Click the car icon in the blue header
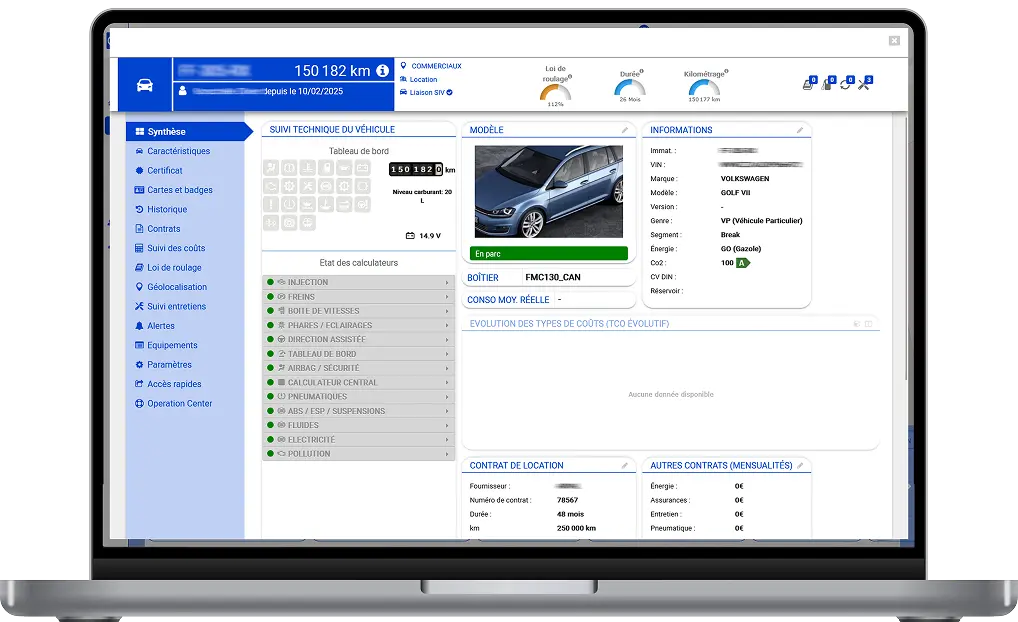This screenshot has width=1018, height=622. click(x=144, y=85)
